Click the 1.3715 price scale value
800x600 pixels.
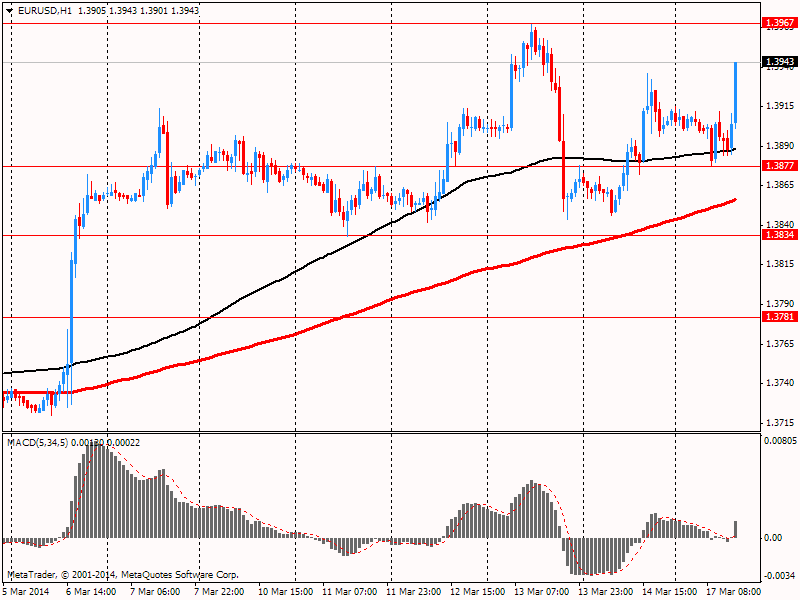pyautogui.click(x=781, y=423)
